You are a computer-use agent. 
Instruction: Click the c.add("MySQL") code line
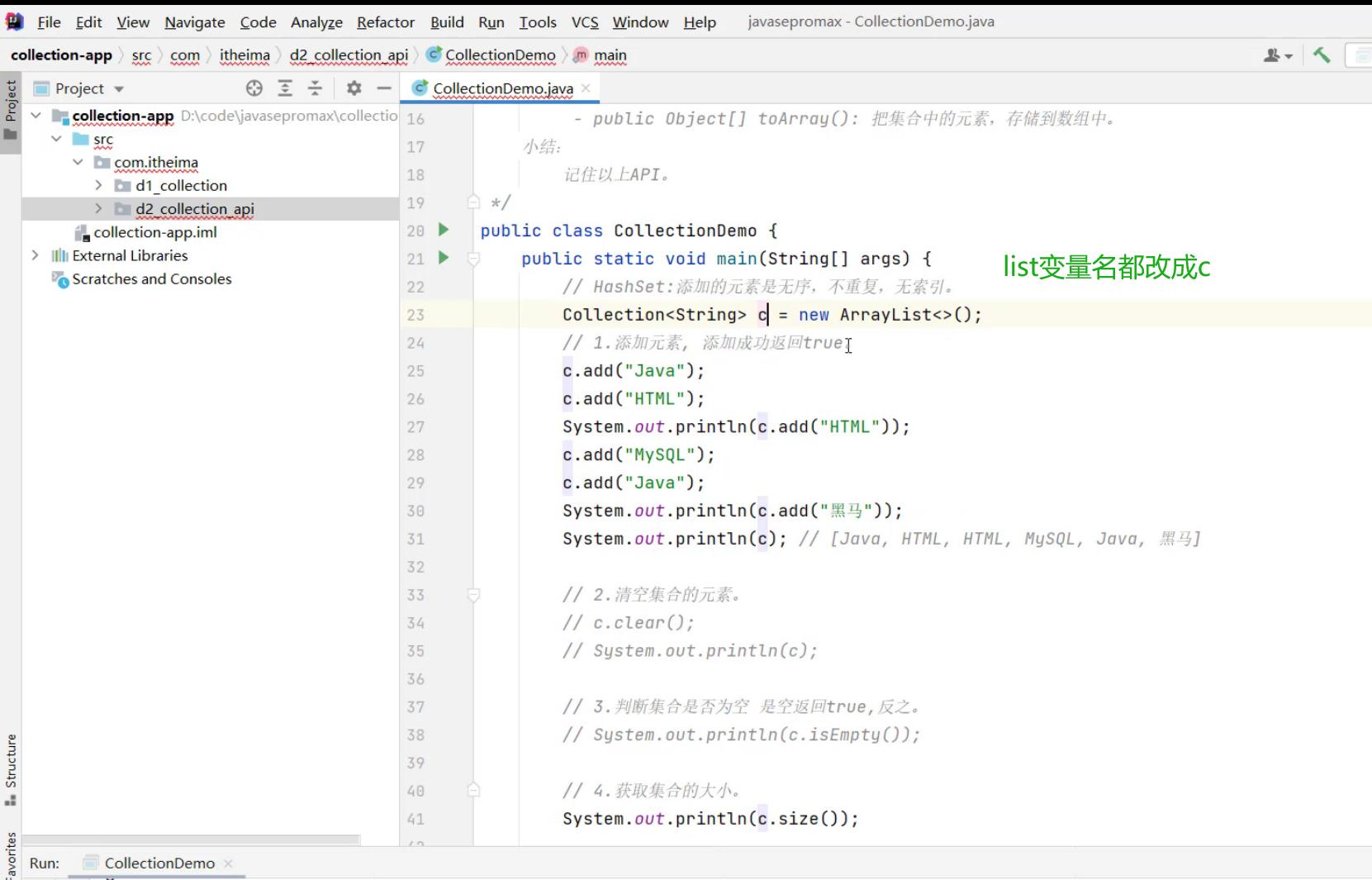pos(639,454)
